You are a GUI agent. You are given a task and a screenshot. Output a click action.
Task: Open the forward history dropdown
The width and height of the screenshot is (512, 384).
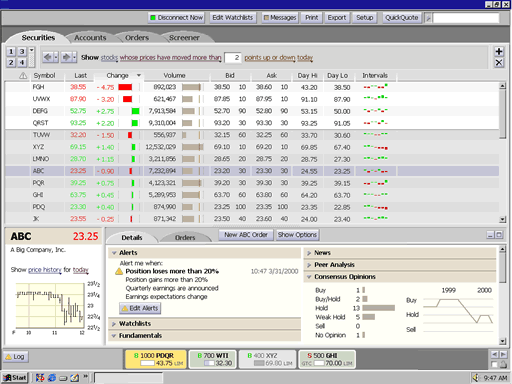click(x=74, y=57)
